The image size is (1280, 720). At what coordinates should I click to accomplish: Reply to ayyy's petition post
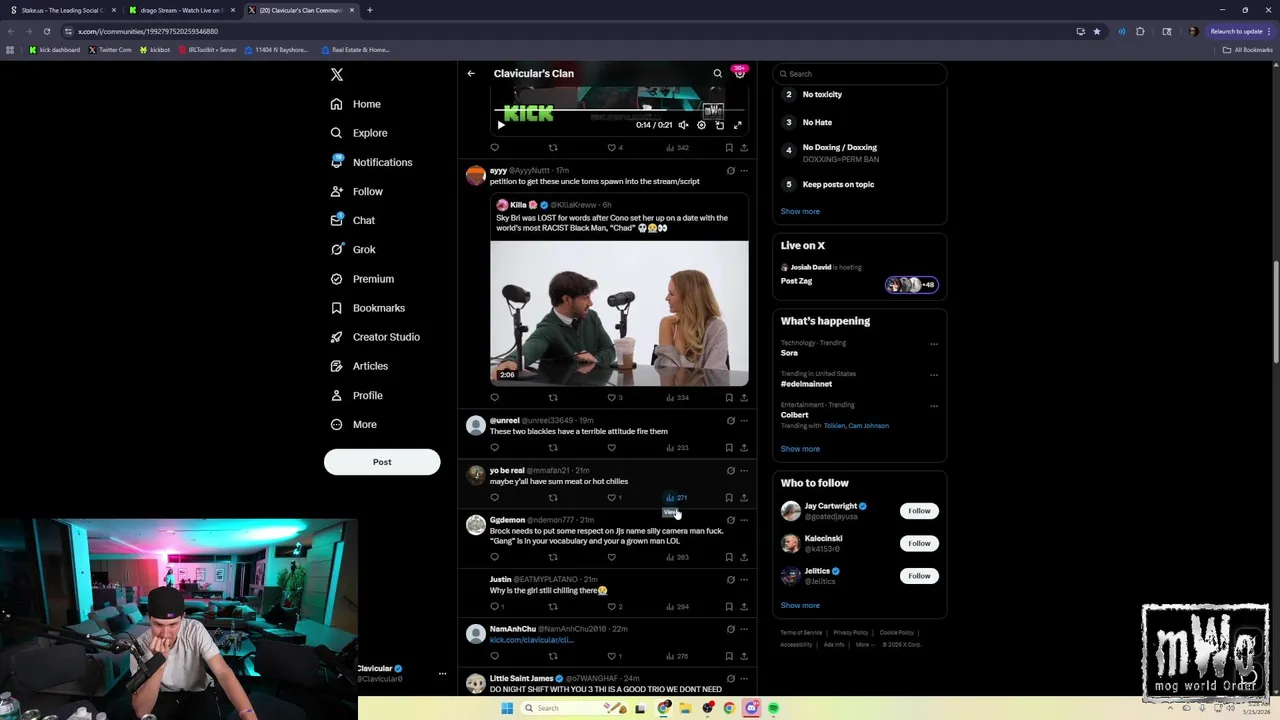(x=494, y=397)
